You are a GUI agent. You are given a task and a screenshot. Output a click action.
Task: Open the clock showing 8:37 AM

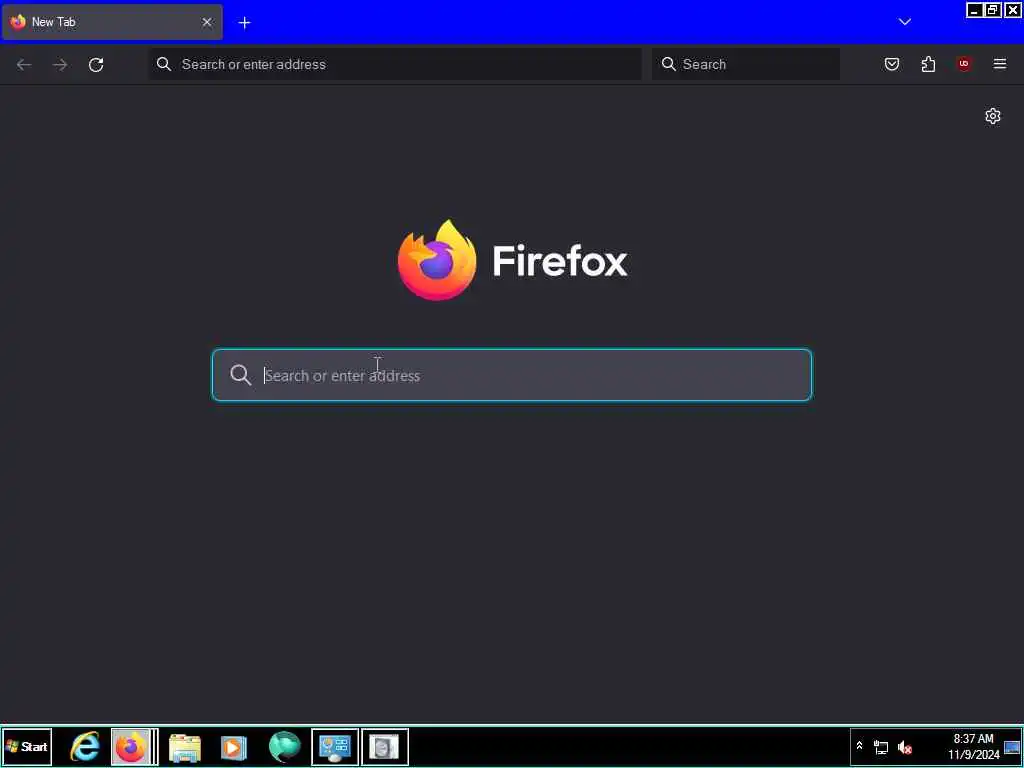[x=974, y=746]
